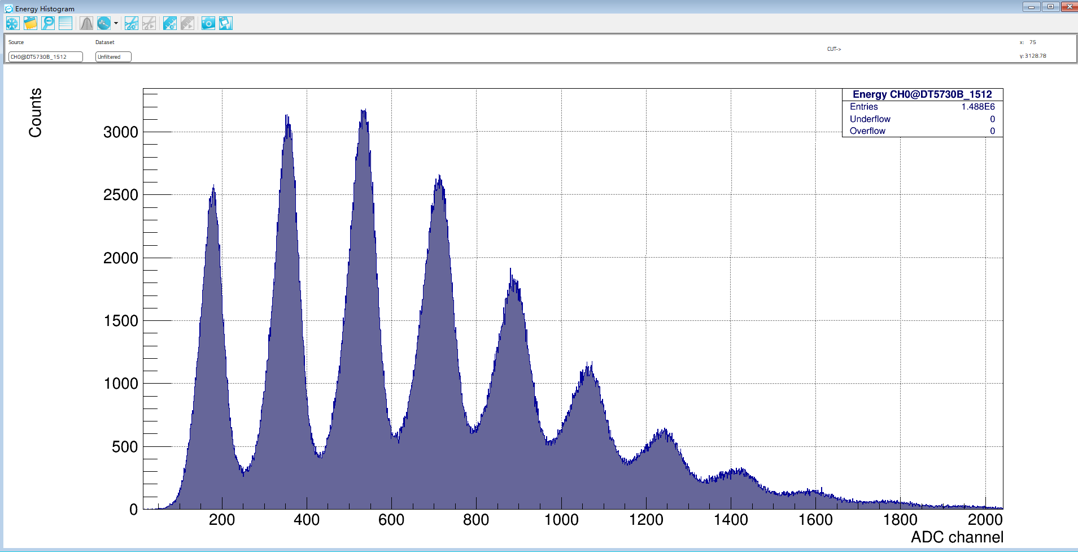
Task: Open the yellow folder load icon
Action: click(x=30, y=23)
